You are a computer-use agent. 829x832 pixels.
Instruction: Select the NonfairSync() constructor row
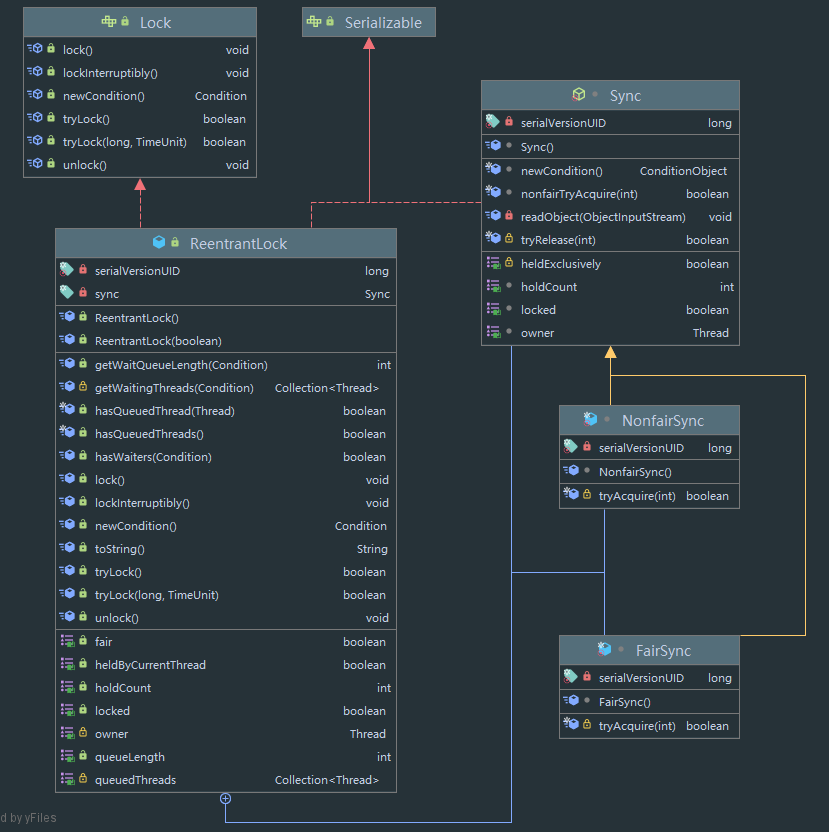(x=635, y=472)
